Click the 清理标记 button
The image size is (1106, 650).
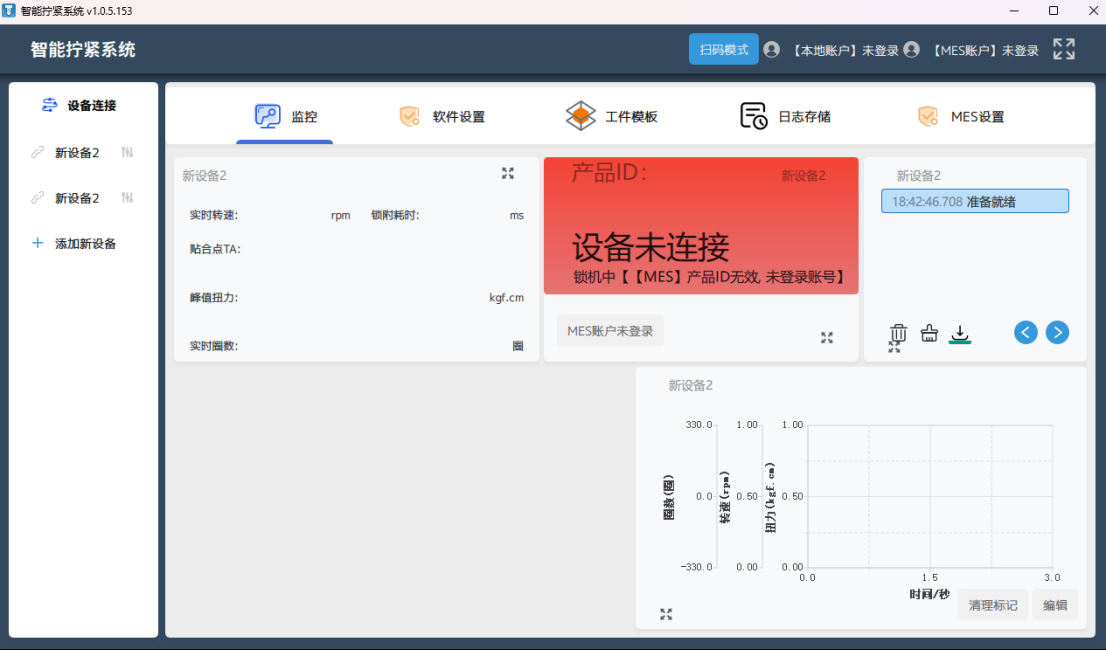[x=993, y=605]
